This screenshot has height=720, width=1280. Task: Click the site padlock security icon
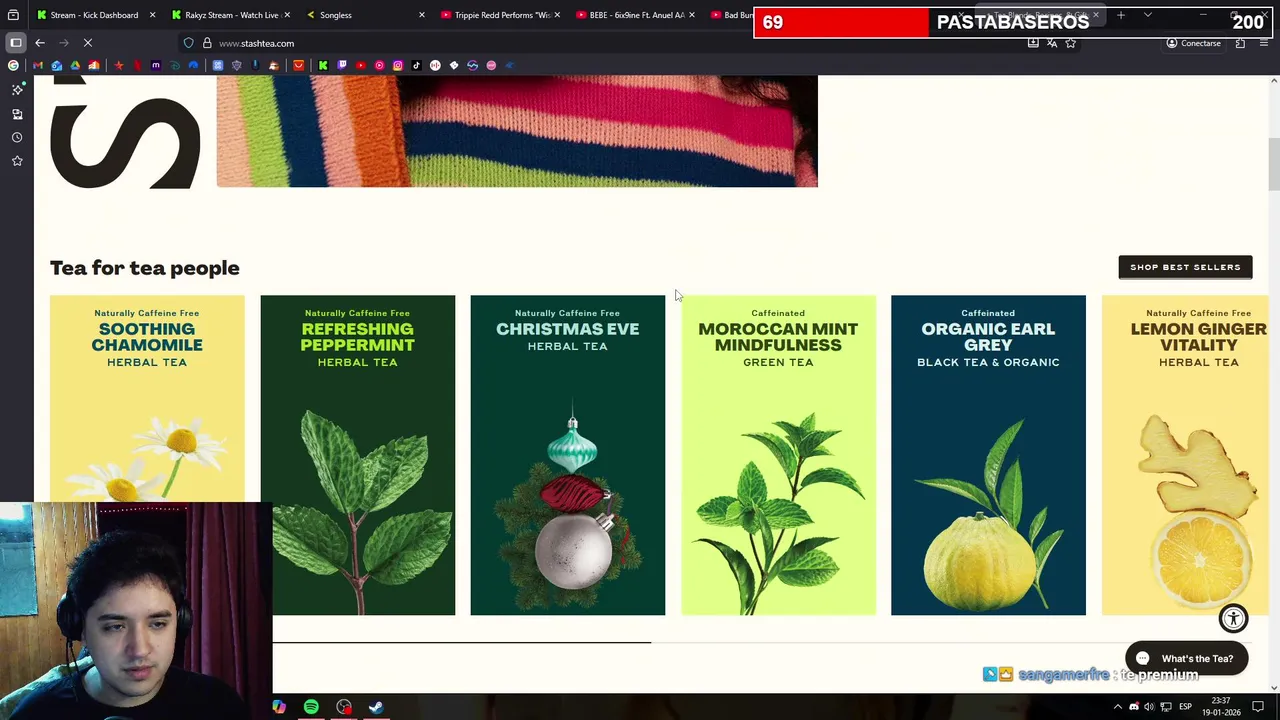click(207, 43)
